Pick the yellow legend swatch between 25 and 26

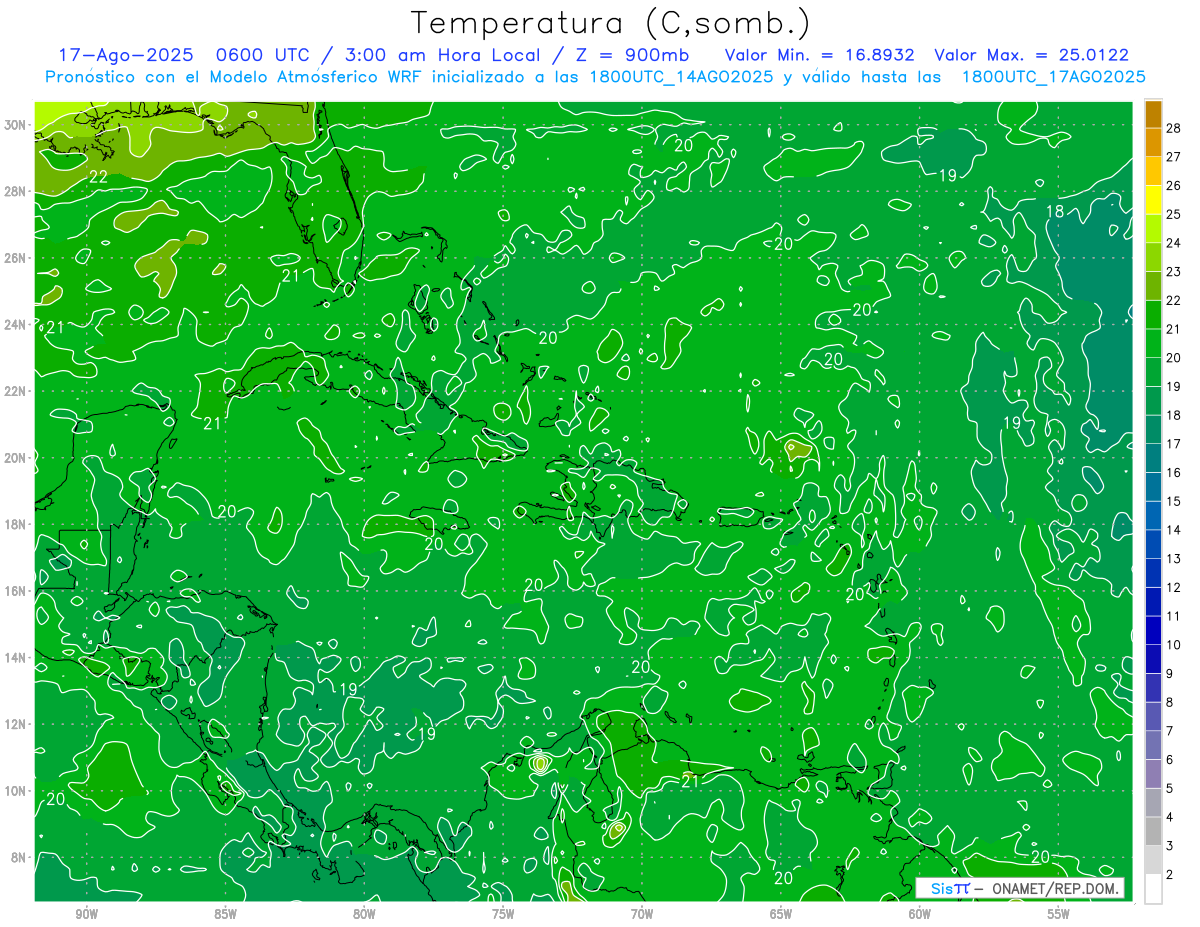(1153, 200)
